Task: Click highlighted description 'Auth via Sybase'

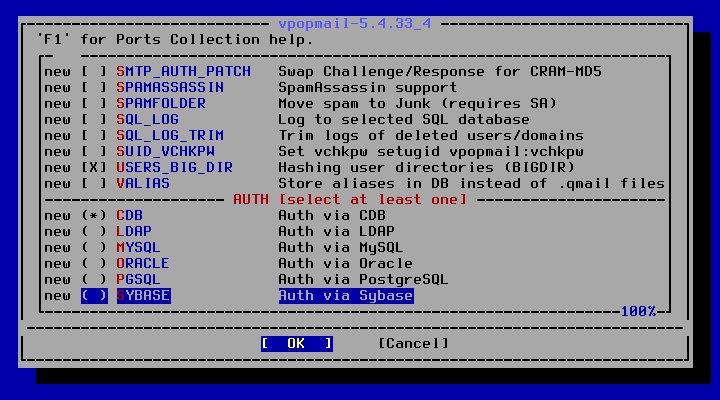Action: 346,296
